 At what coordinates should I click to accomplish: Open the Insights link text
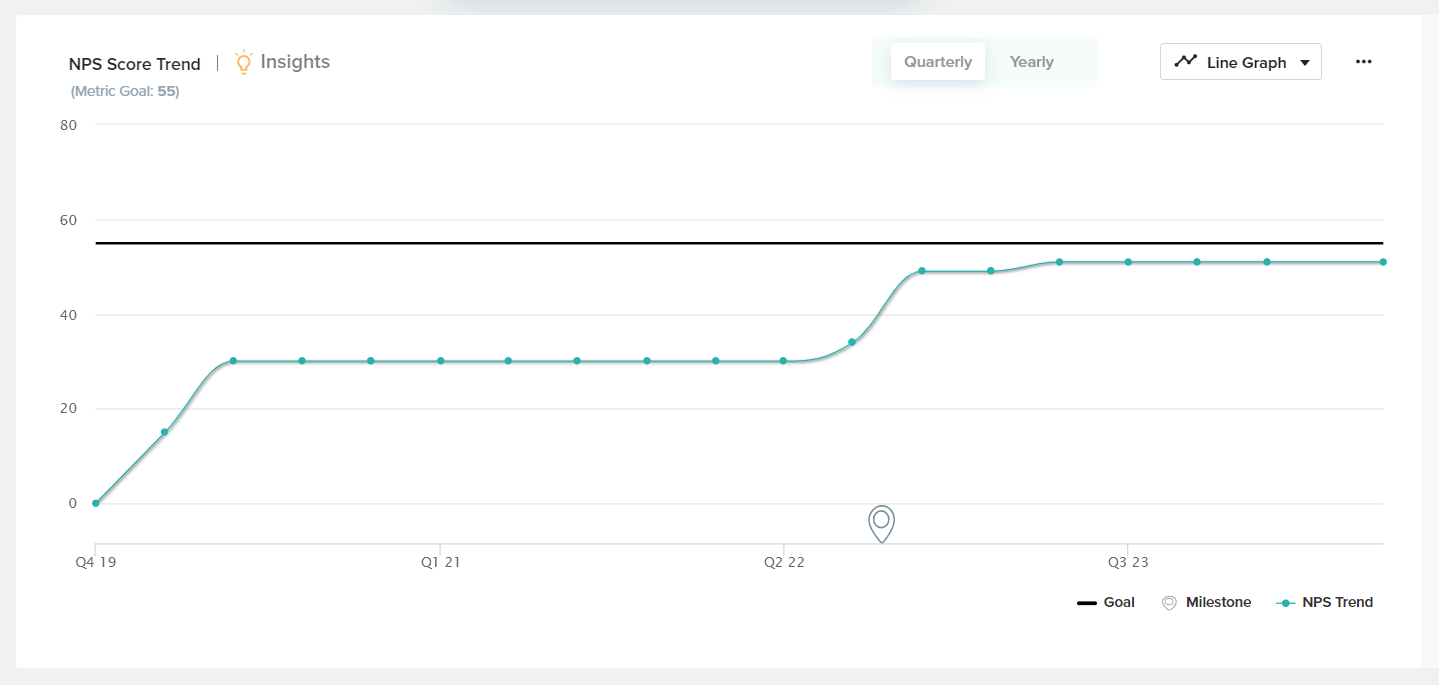[x=295, y=62]
